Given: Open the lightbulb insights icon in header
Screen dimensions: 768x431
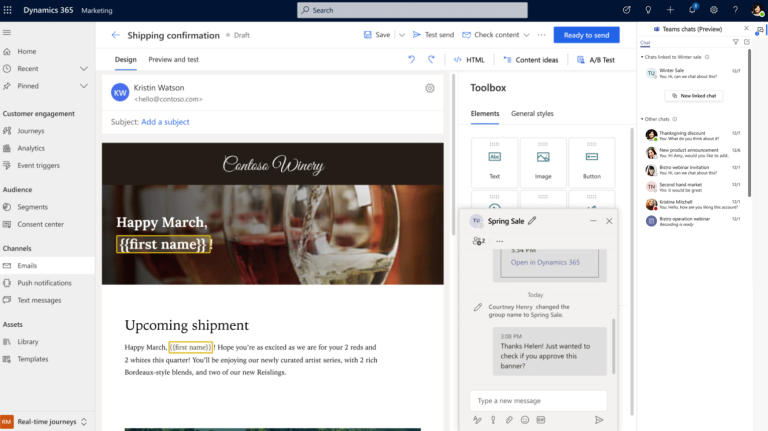Looking at the screenshot, I should tap(648, 10).
